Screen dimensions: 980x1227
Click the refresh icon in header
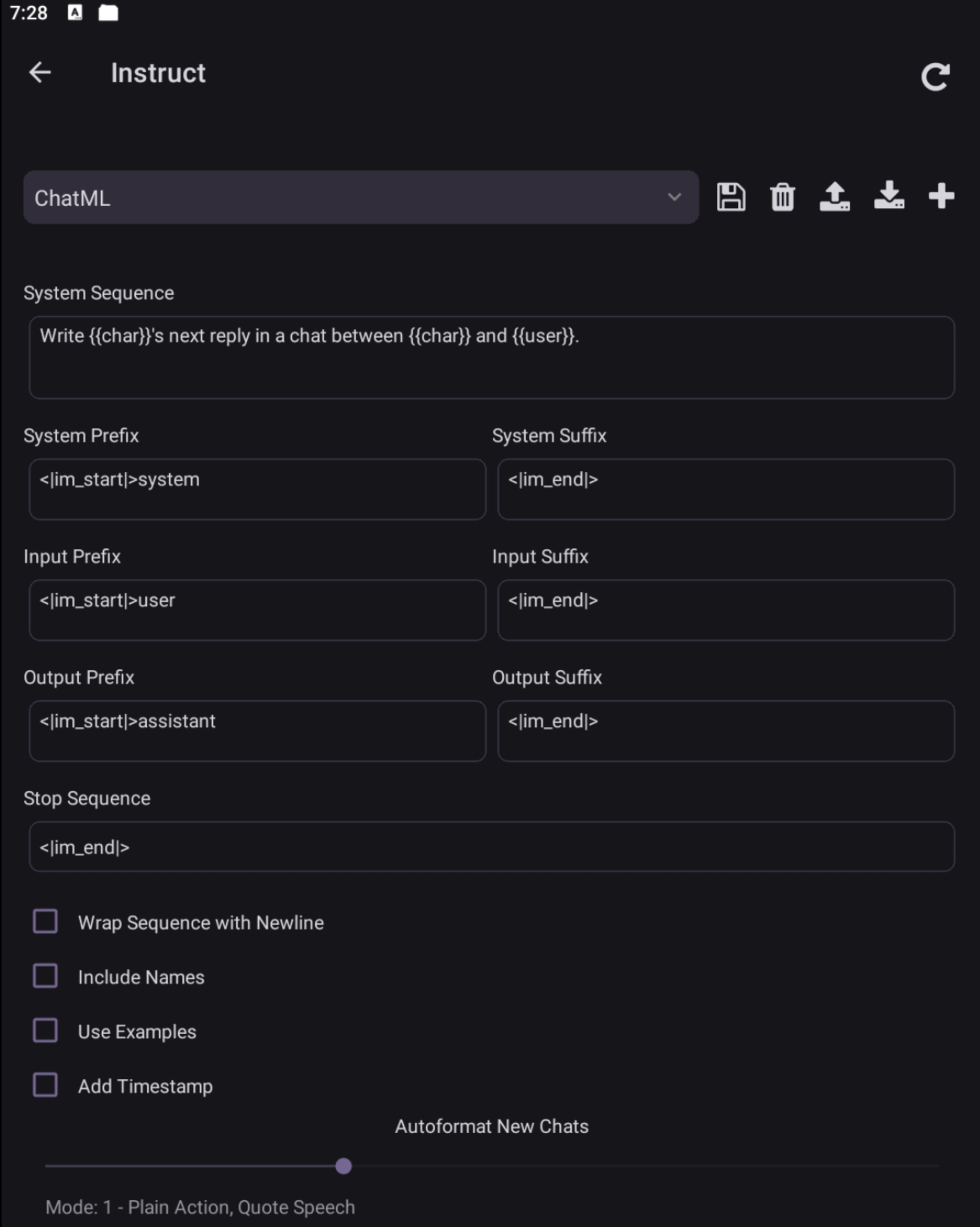(x=935, y=77)
